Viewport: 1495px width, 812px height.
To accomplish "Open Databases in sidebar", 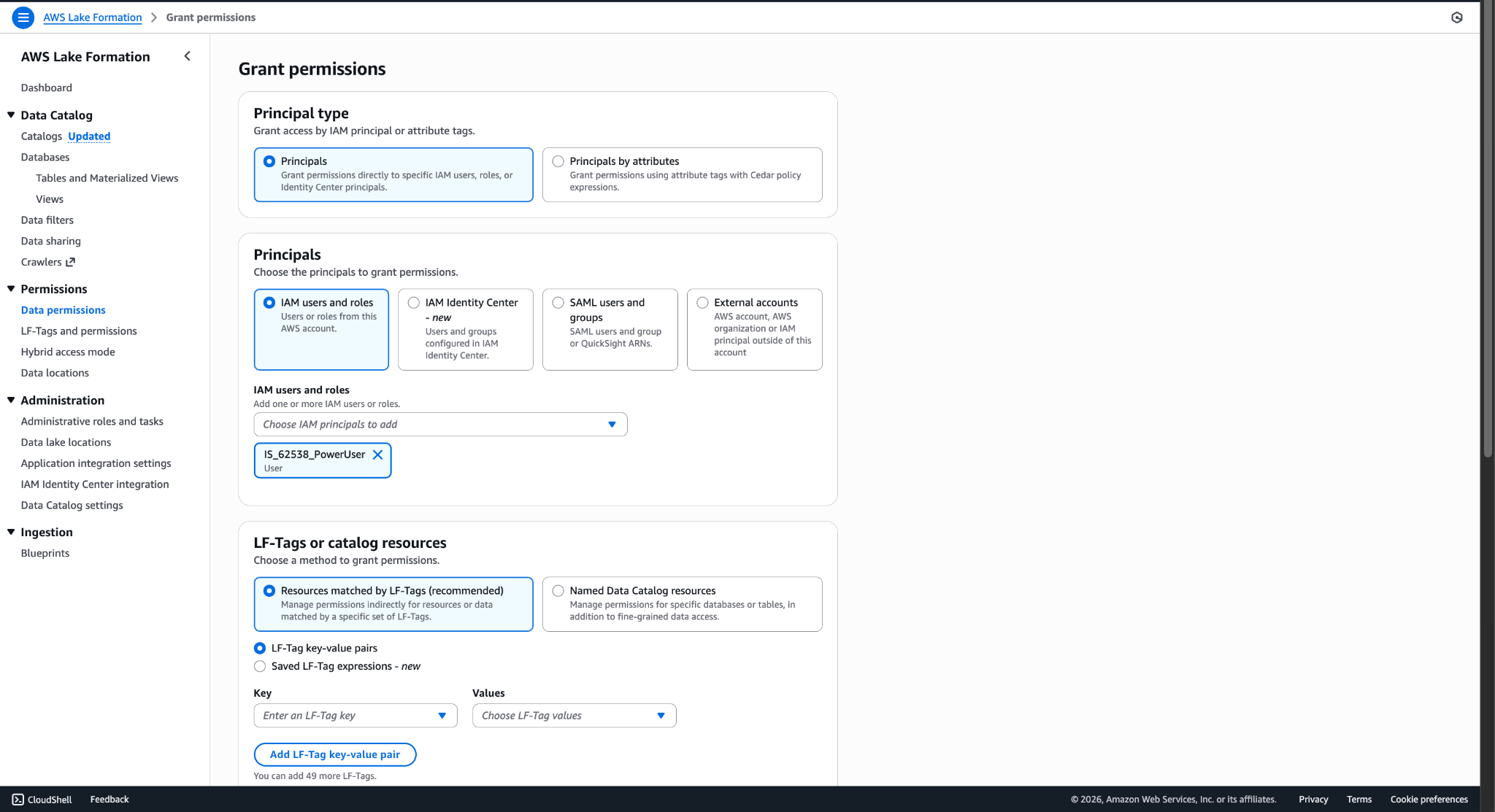I will 45,158.
